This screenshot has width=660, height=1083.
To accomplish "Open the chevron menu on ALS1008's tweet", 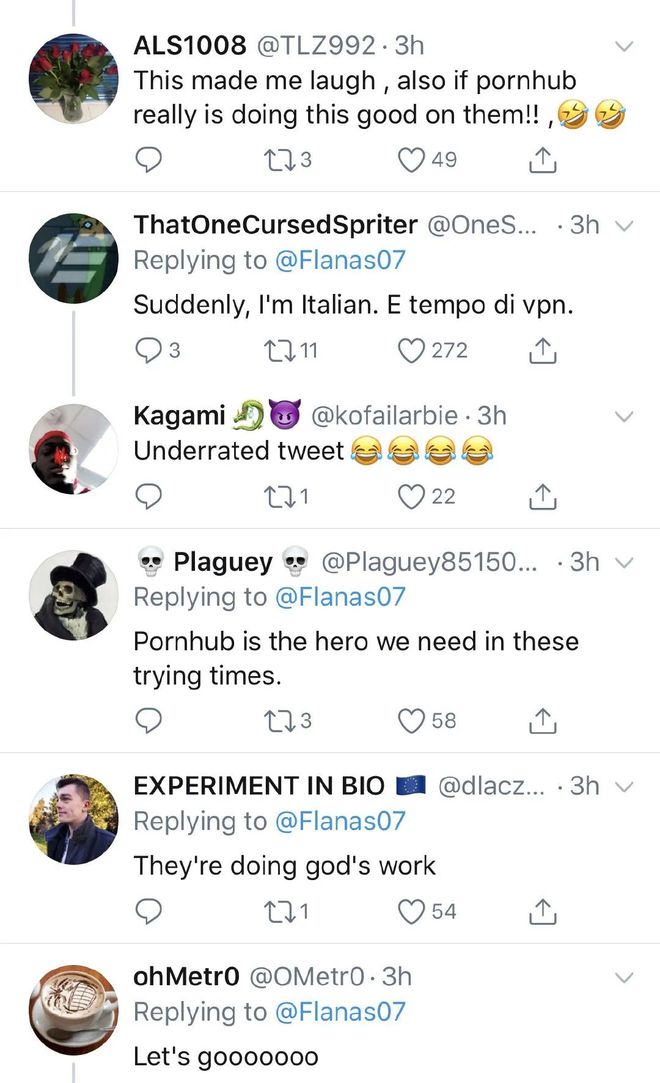I will [623, 46].
